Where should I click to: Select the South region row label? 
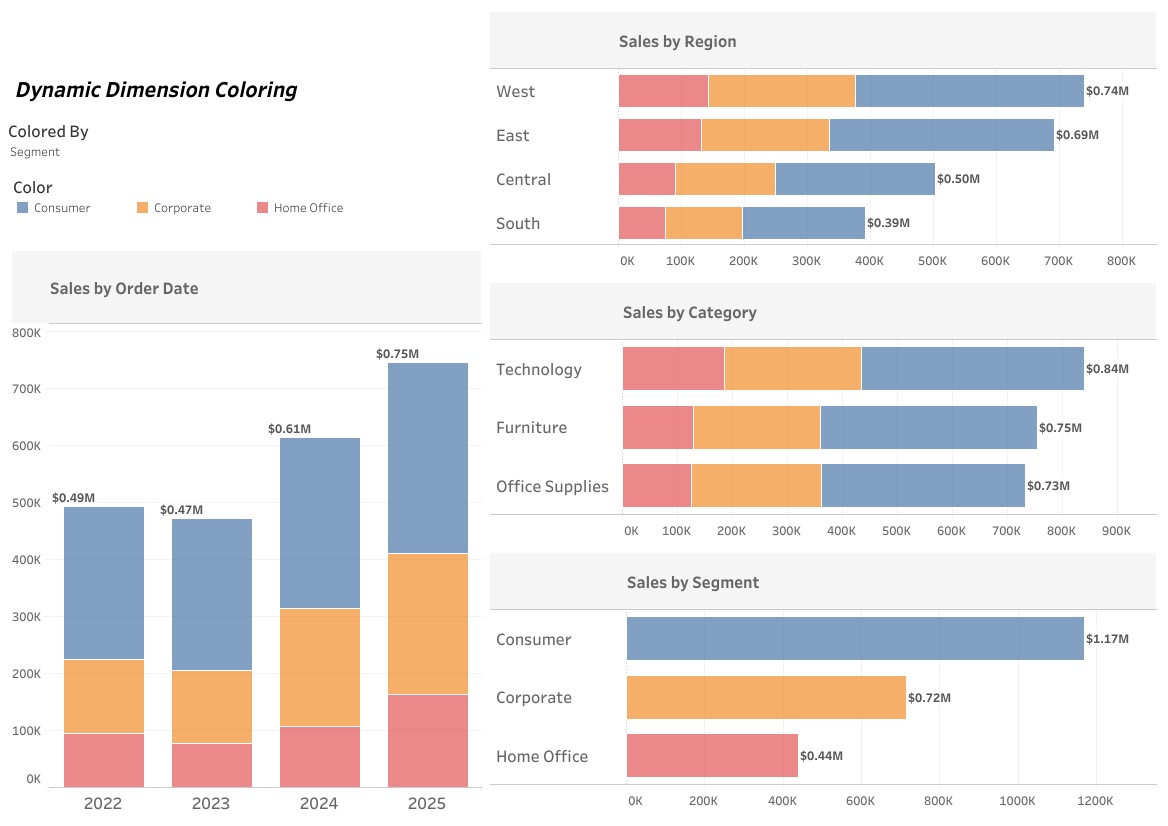(x=517, y=223)
